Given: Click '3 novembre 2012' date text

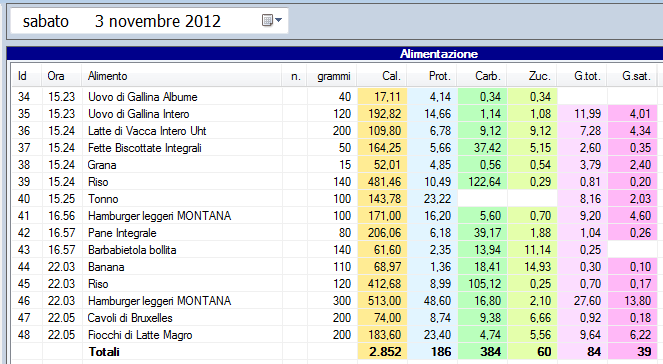Looking at the screenshot, I should pyautogui.click(x=158, y=21).
